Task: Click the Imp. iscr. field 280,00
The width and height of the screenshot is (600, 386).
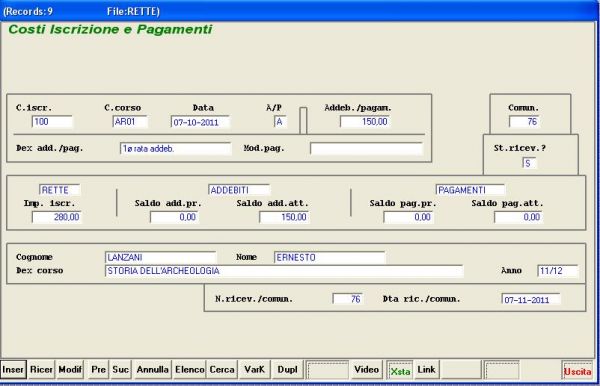Action: point(57,217)
